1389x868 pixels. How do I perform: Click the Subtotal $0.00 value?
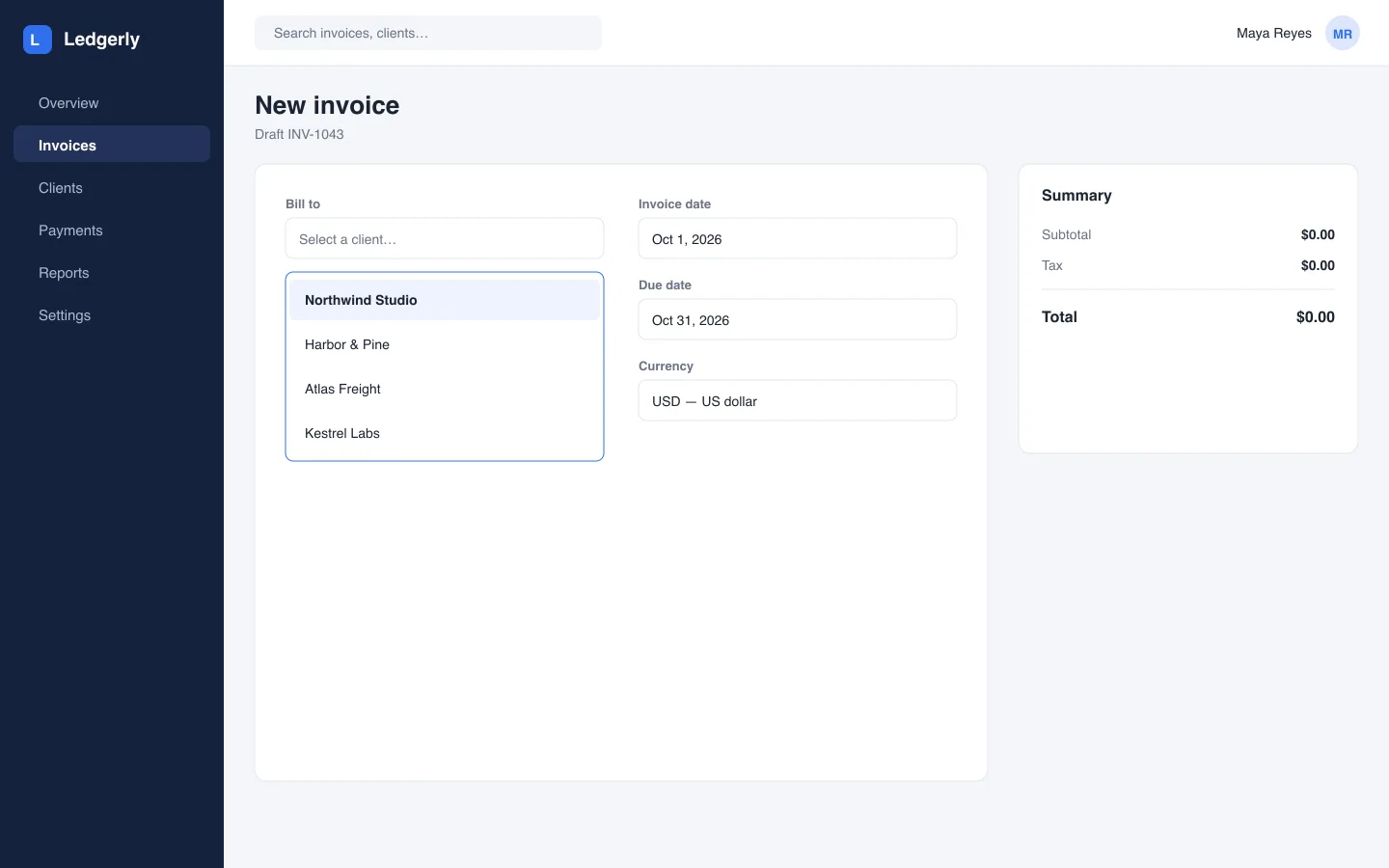click(x=1318, y=234)
